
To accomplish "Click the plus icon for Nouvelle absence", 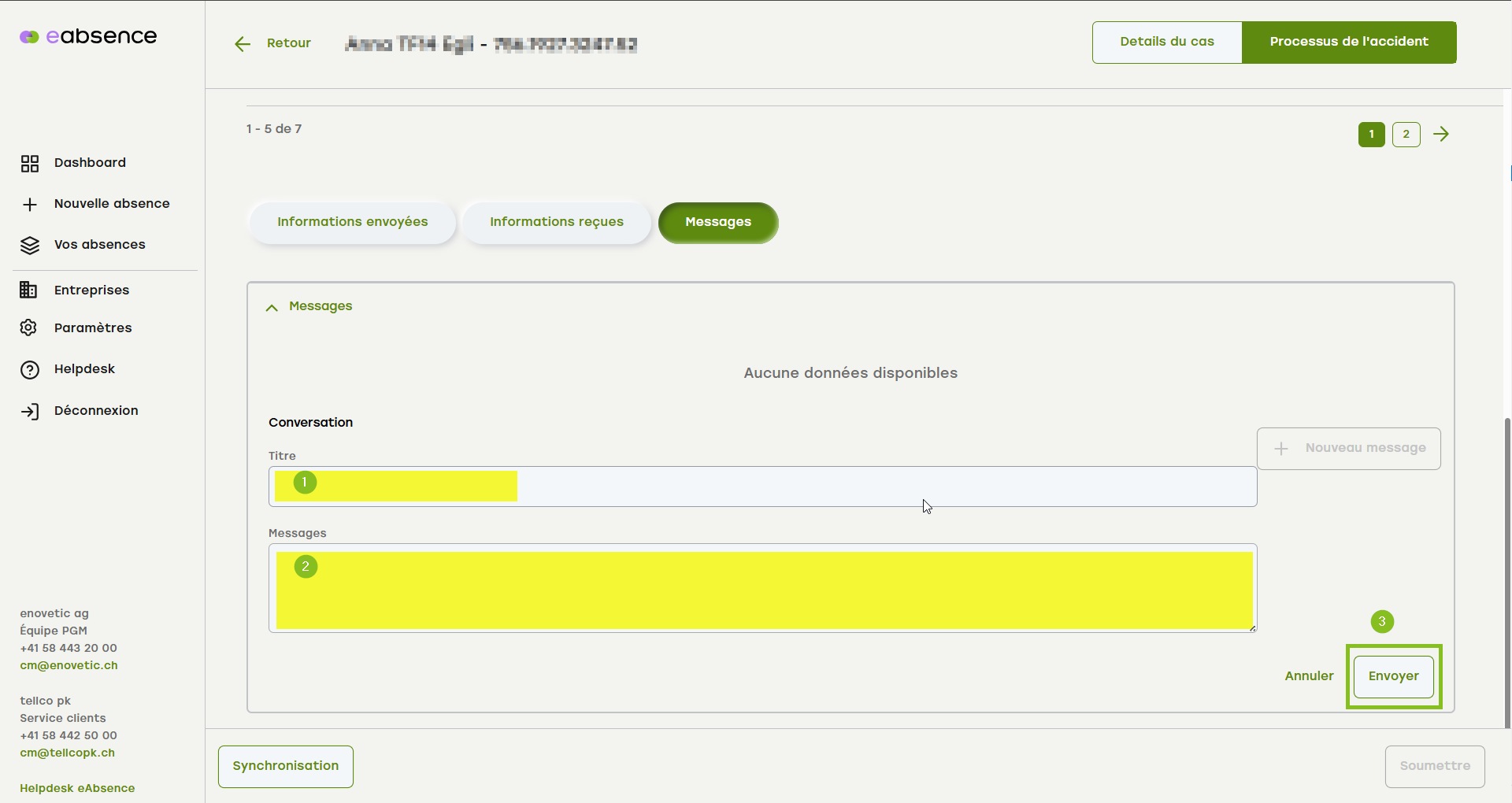I will click(30, 205).
